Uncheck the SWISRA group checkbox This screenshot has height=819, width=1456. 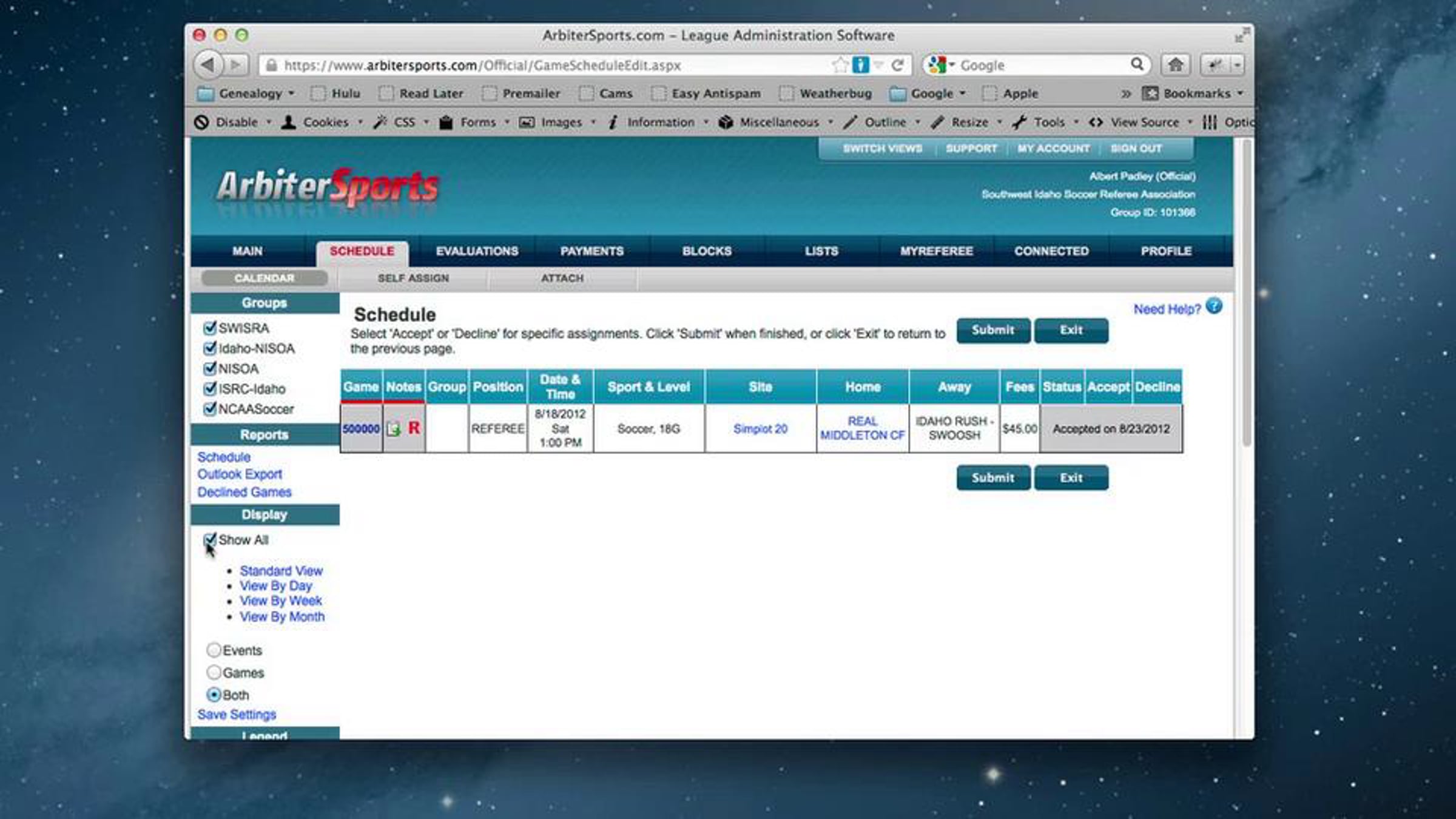pyautogui.click(x=210, y=328)
